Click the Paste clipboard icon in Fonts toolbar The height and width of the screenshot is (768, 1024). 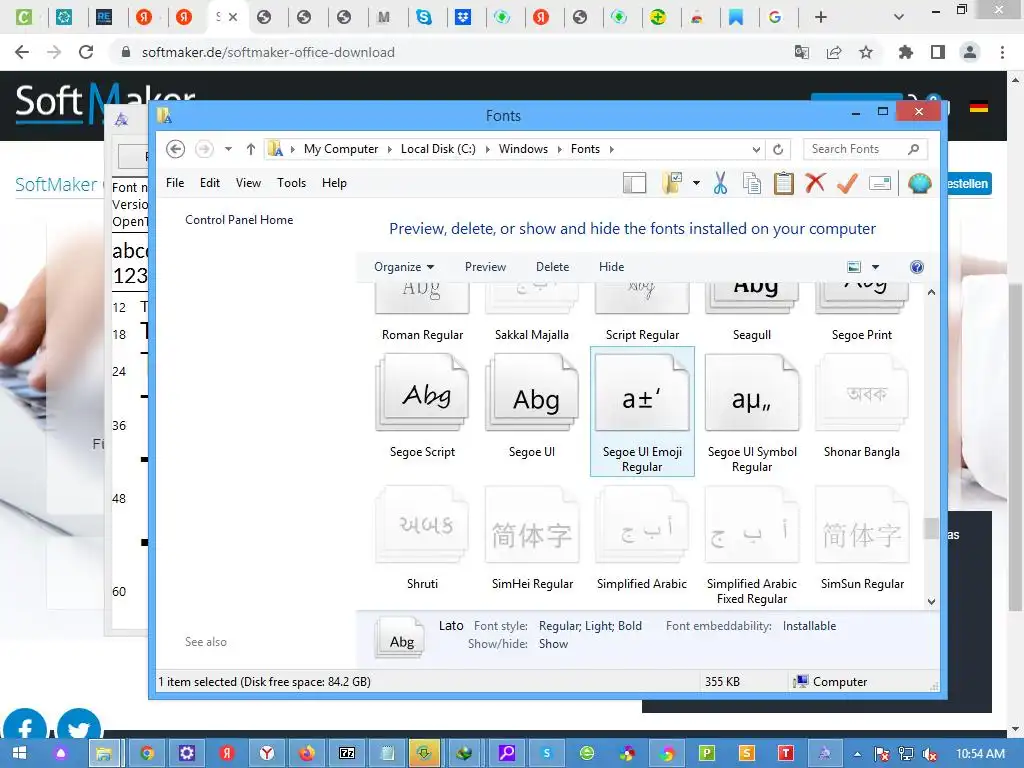pyautogui.click(x=784, y=184)
